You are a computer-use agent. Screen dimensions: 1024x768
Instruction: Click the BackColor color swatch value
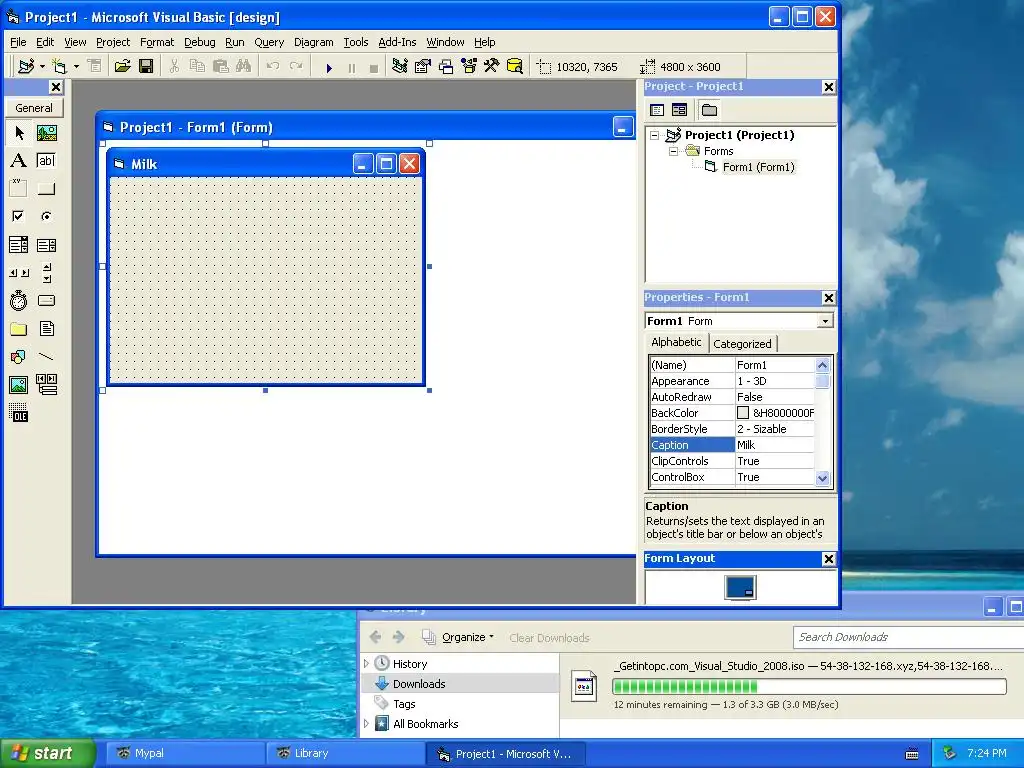point(743,413)
